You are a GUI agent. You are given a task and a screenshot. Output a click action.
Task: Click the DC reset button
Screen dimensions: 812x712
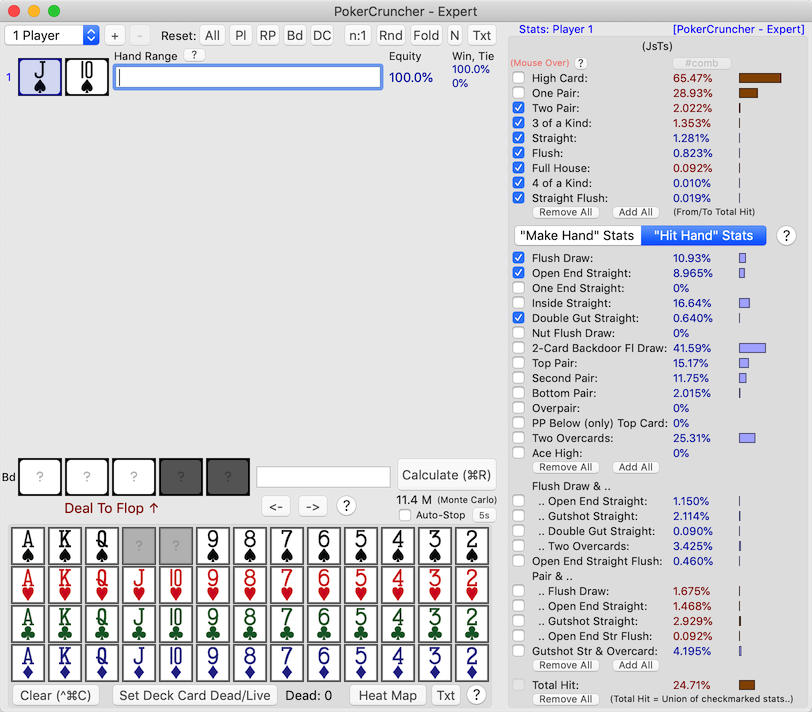pyautogui.click(x=322, y=35)
